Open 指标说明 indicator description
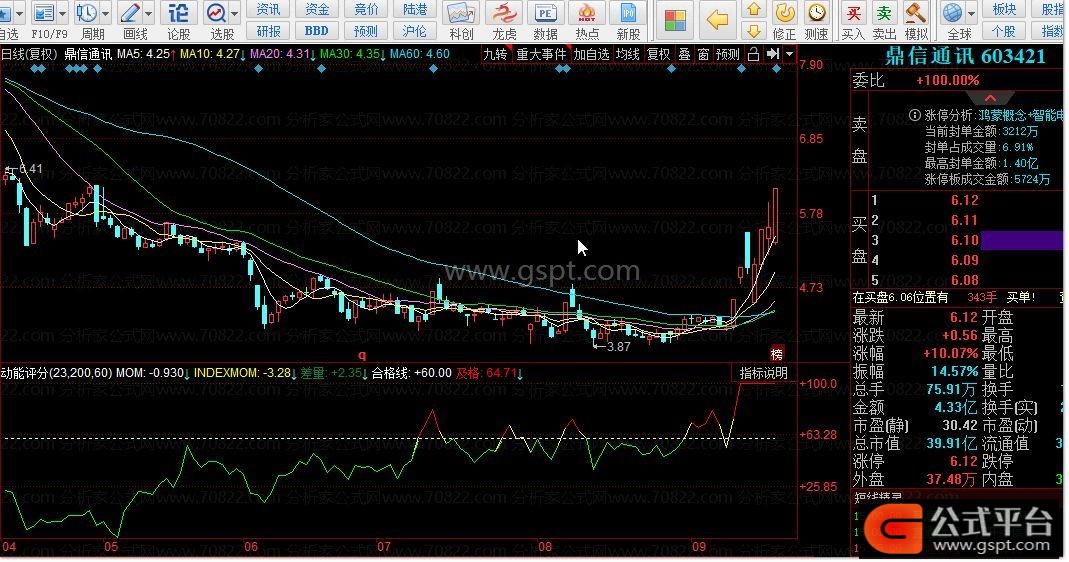Screen dimensions: 1069x562 click(764, 374)
